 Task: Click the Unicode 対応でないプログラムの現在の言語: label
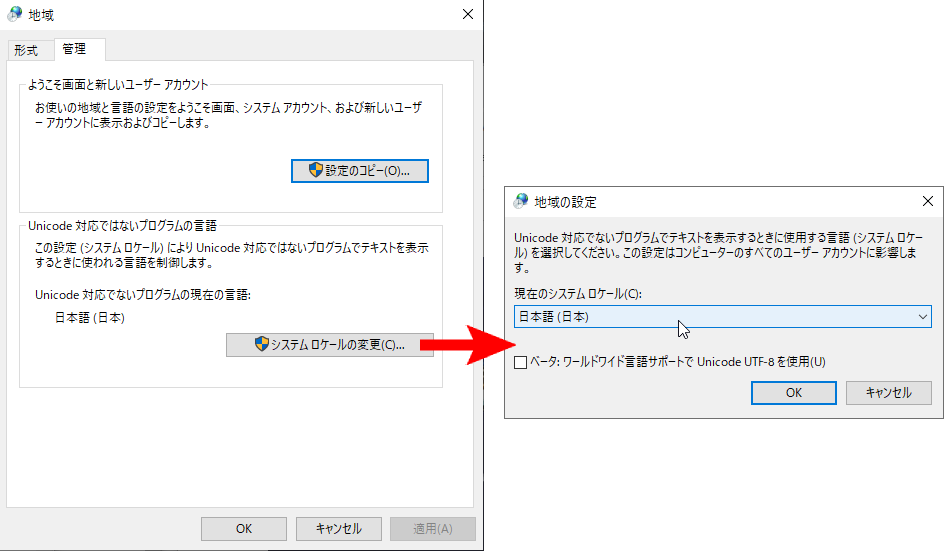[143, 295]
